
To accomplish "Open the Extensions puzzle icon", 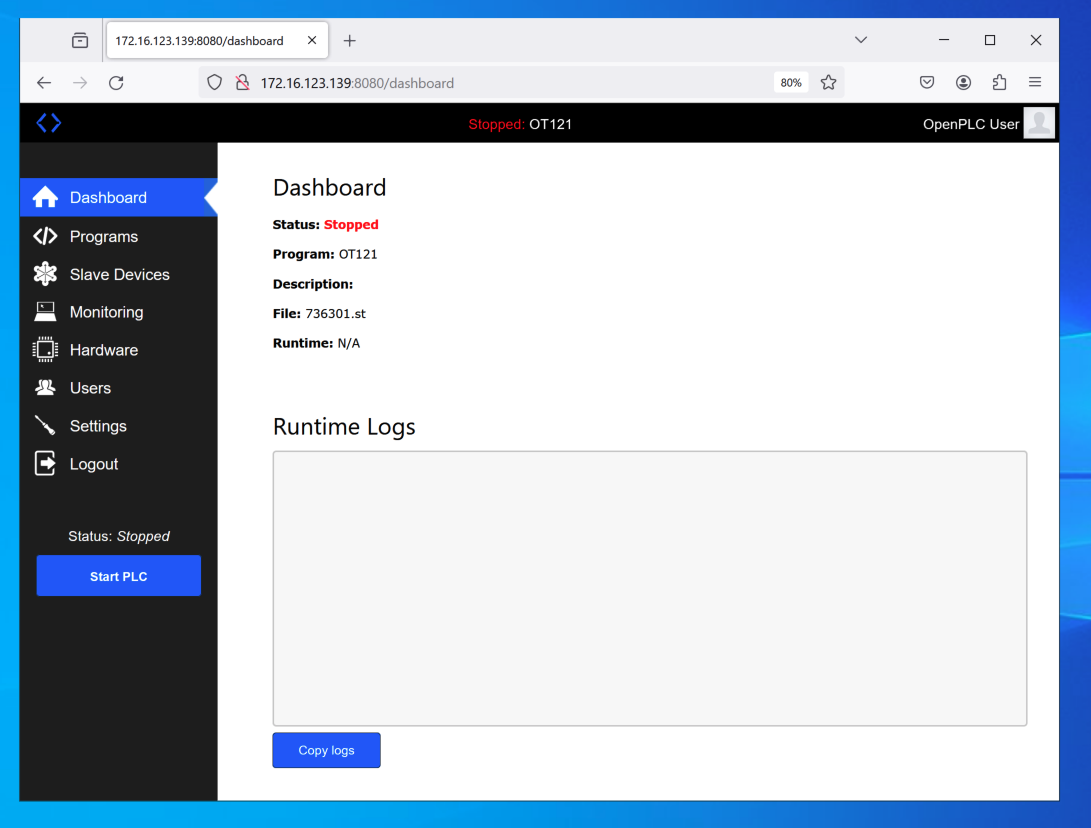I will point(999,83).
